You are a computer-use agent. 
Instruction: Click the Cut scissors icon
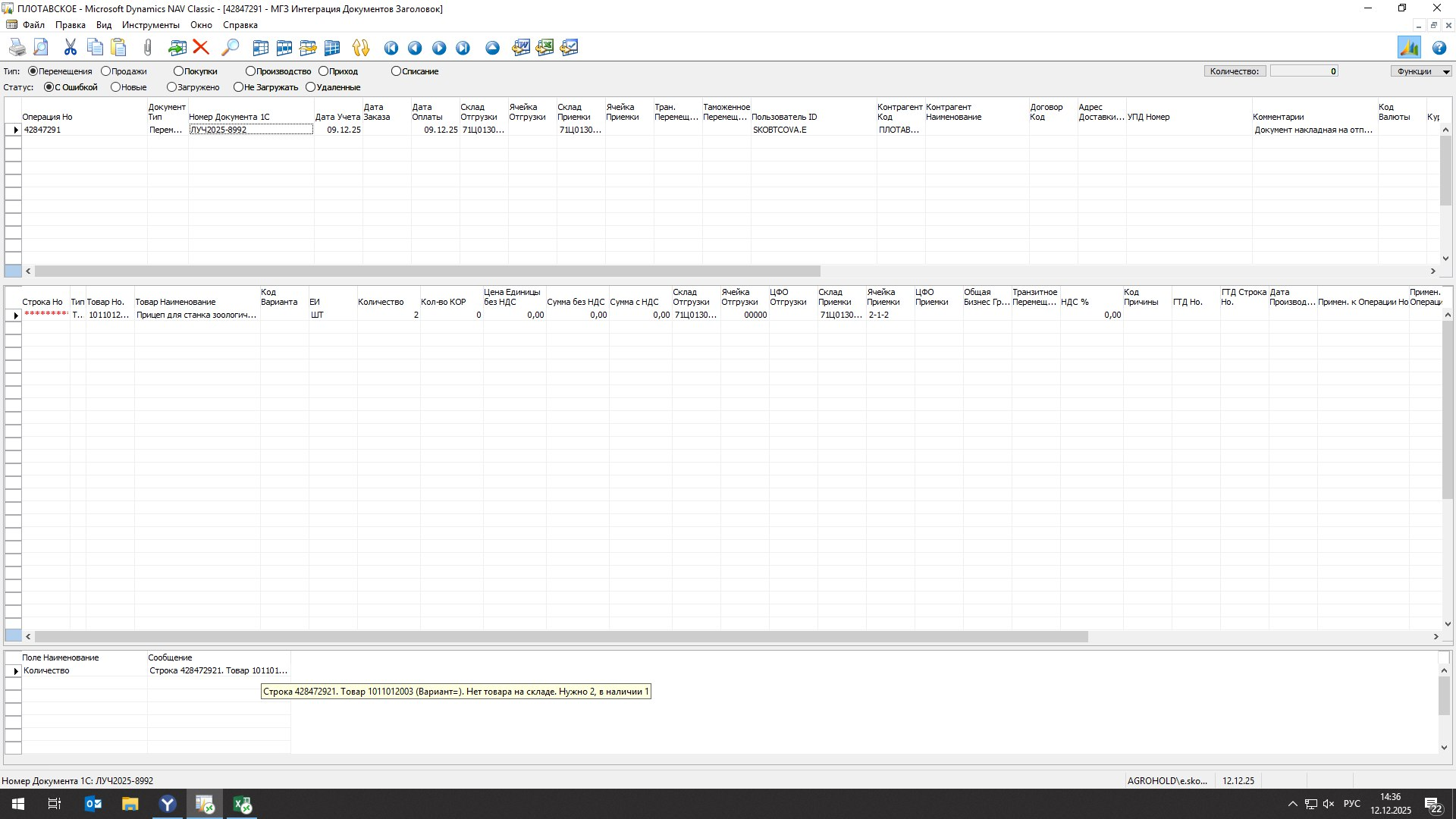point(71,48)
